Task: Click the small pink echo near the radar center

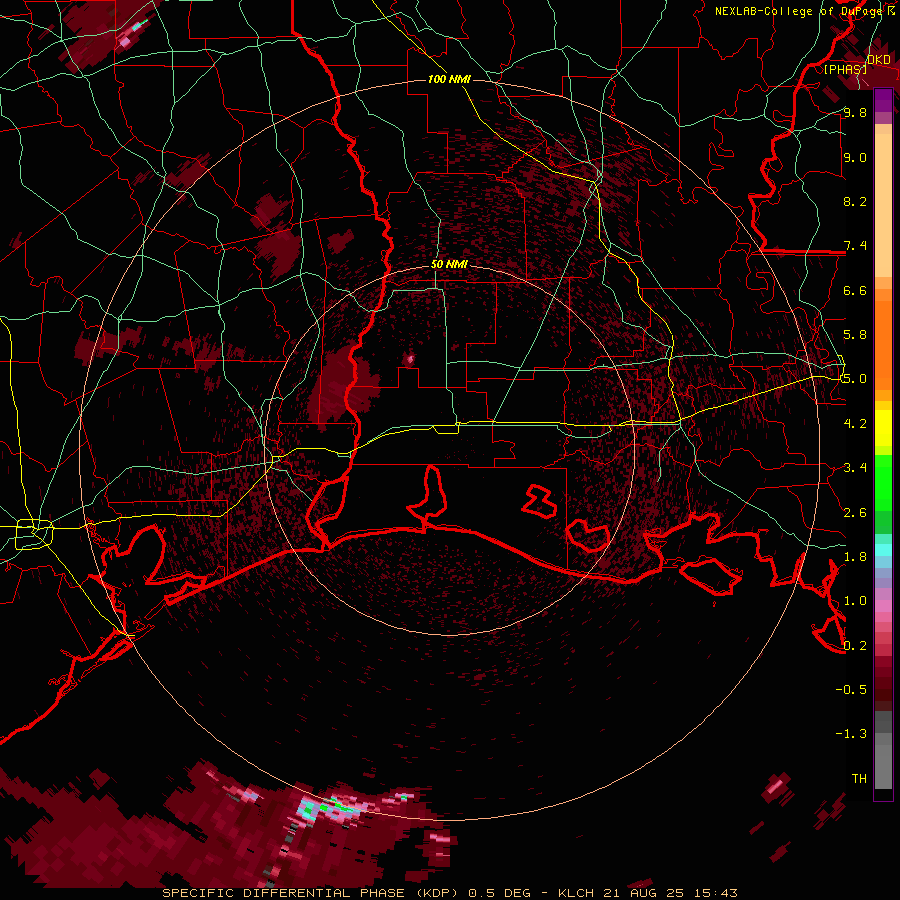Action: (x=409, y=360)
